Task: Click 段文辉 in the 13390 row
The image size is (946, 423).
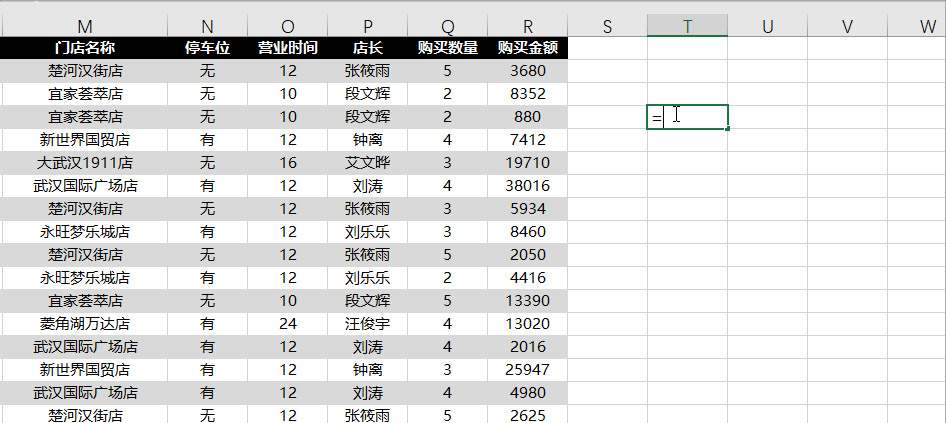Action: coord(368,301)
